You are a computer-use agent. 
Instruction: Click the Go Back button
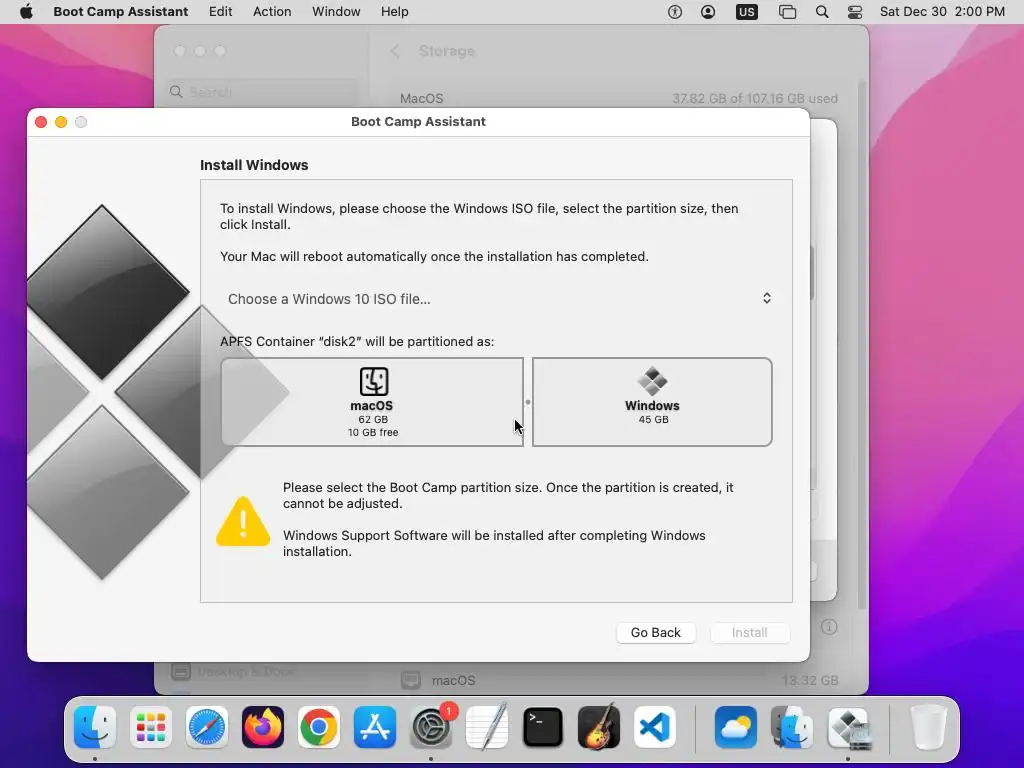(x=656, y=632)
